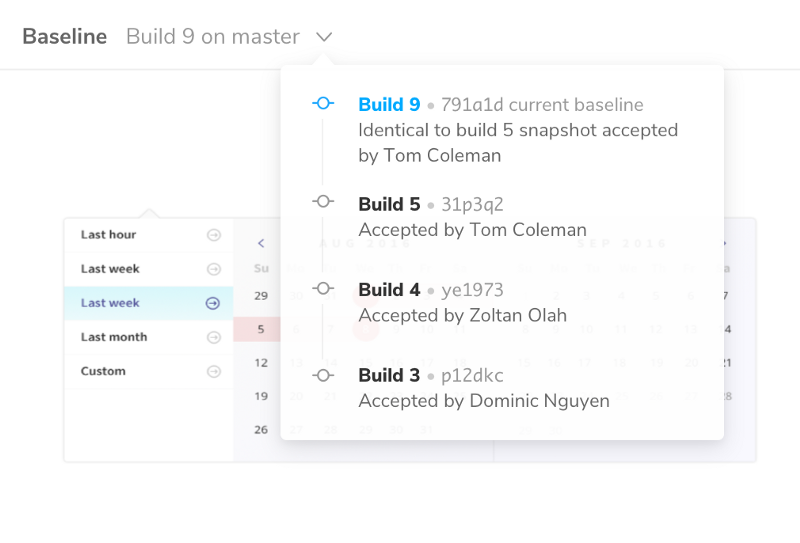Click the arrow icon beside Last hour
This screenshot has width=800, height=543.
point(213,235)
